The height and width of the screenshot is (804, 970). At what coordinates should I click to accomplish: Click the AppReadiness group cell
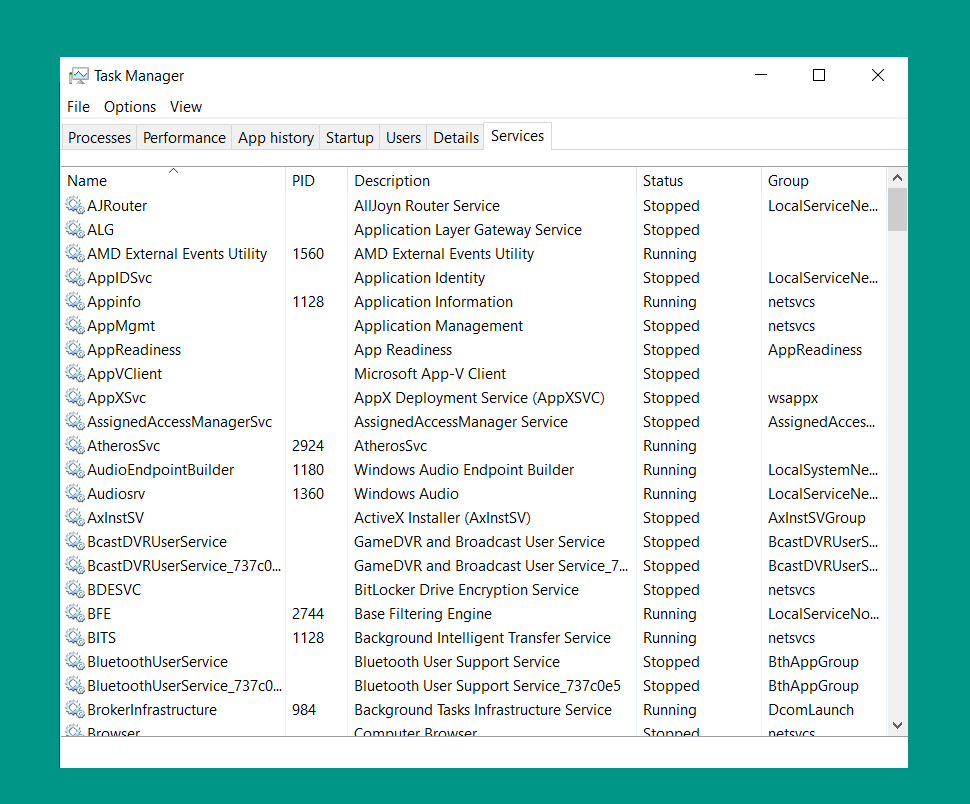815,350
